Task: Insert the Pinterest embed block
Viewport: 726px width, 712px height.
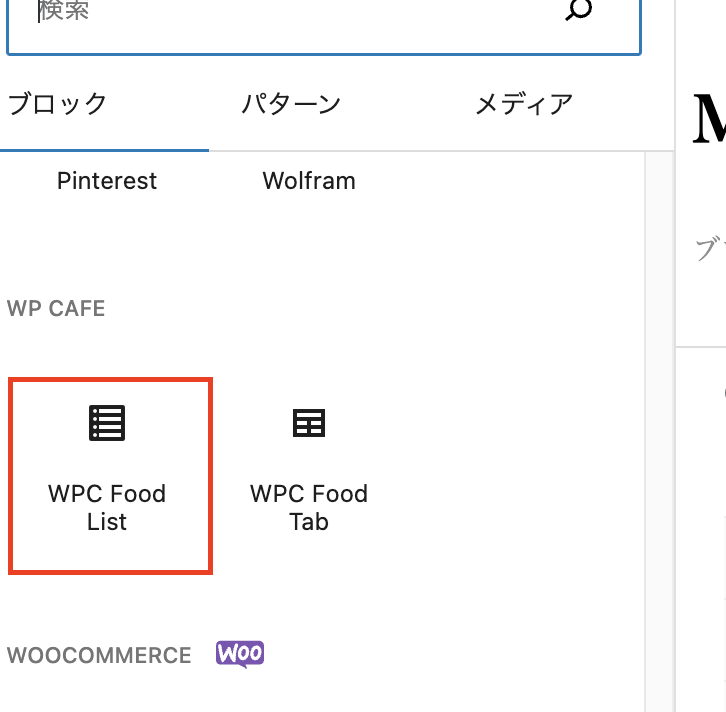Action: point(107,181)
